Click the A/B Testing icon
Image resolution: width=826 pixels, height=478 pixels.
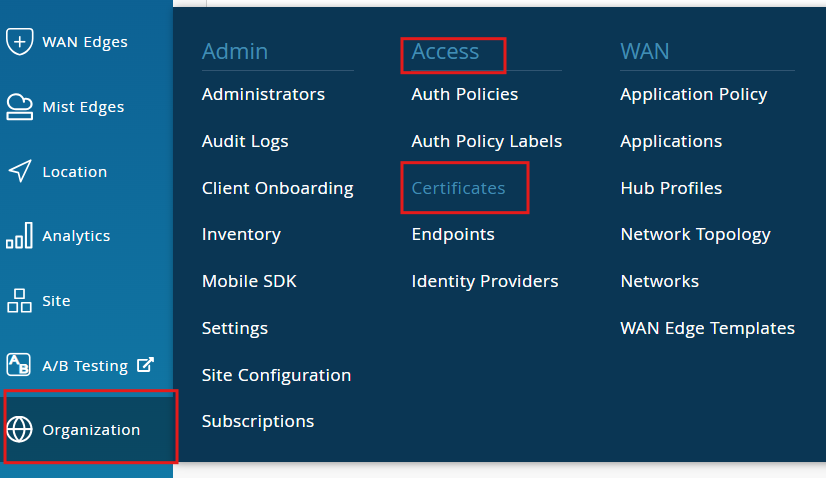pos(20,365)
